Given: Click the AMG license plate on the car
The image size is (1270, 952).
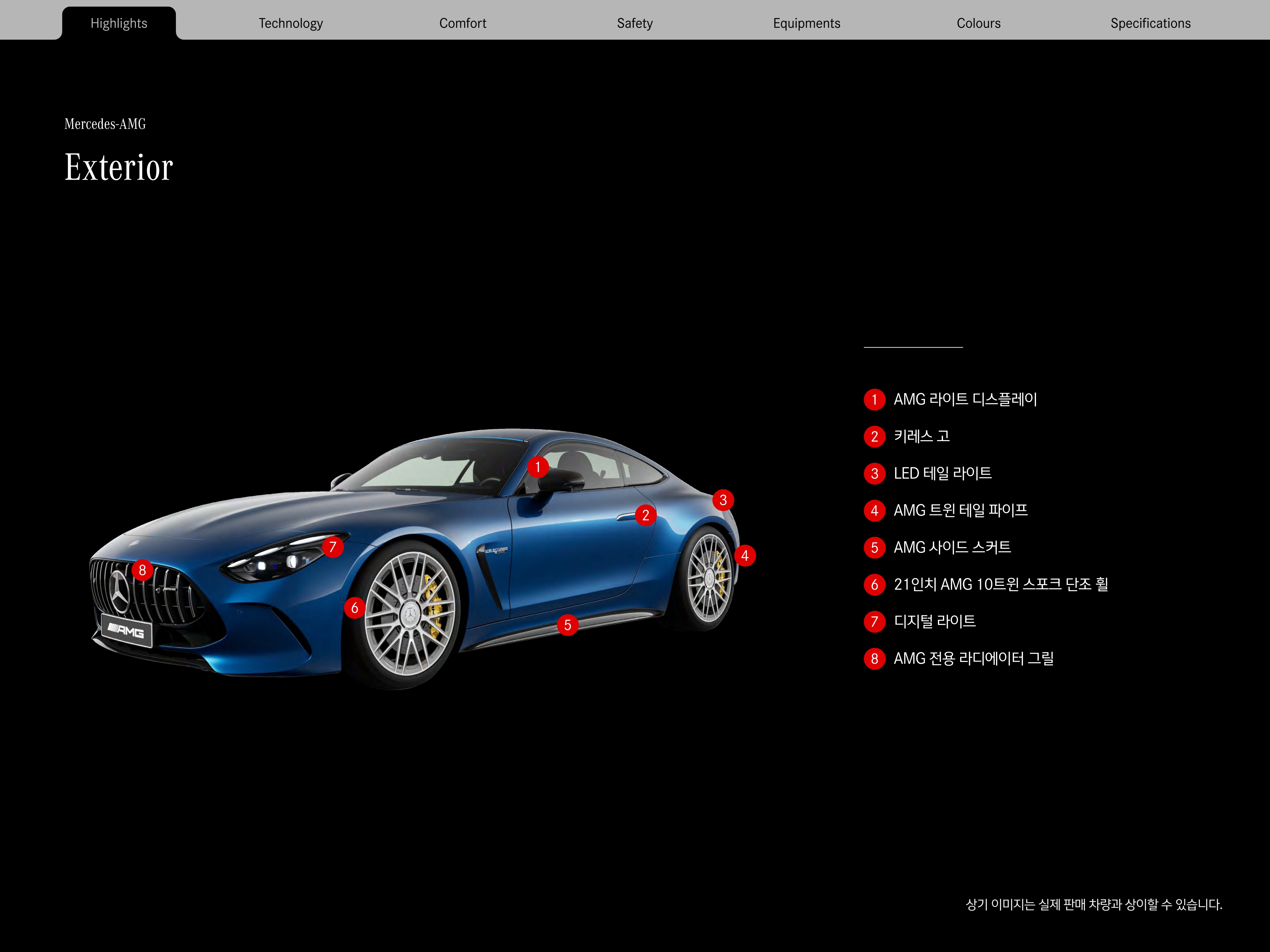Looking at the screenshot, I should (126, 631).
